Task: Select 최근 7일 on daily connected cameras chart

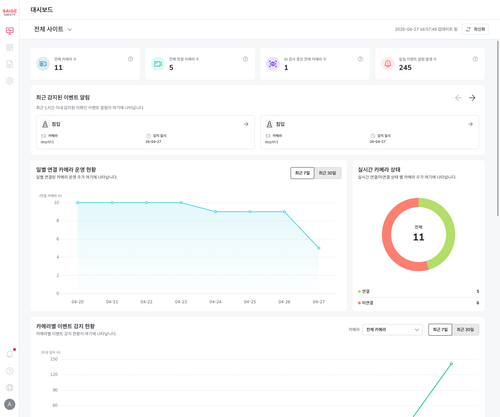Action: [x=302, y=173]
